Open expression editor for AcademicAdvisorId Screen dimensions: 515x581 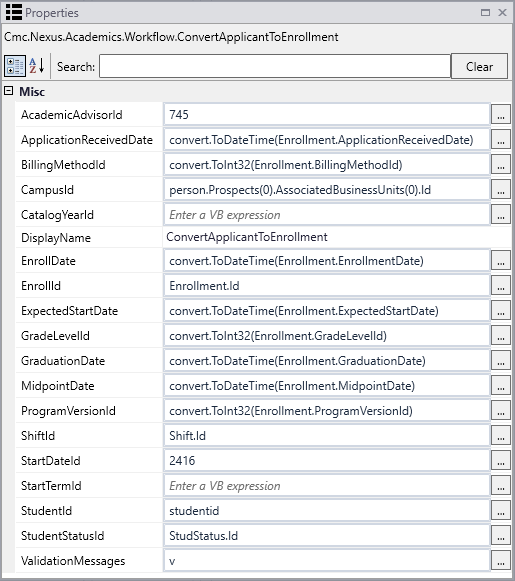coord(501,114)
